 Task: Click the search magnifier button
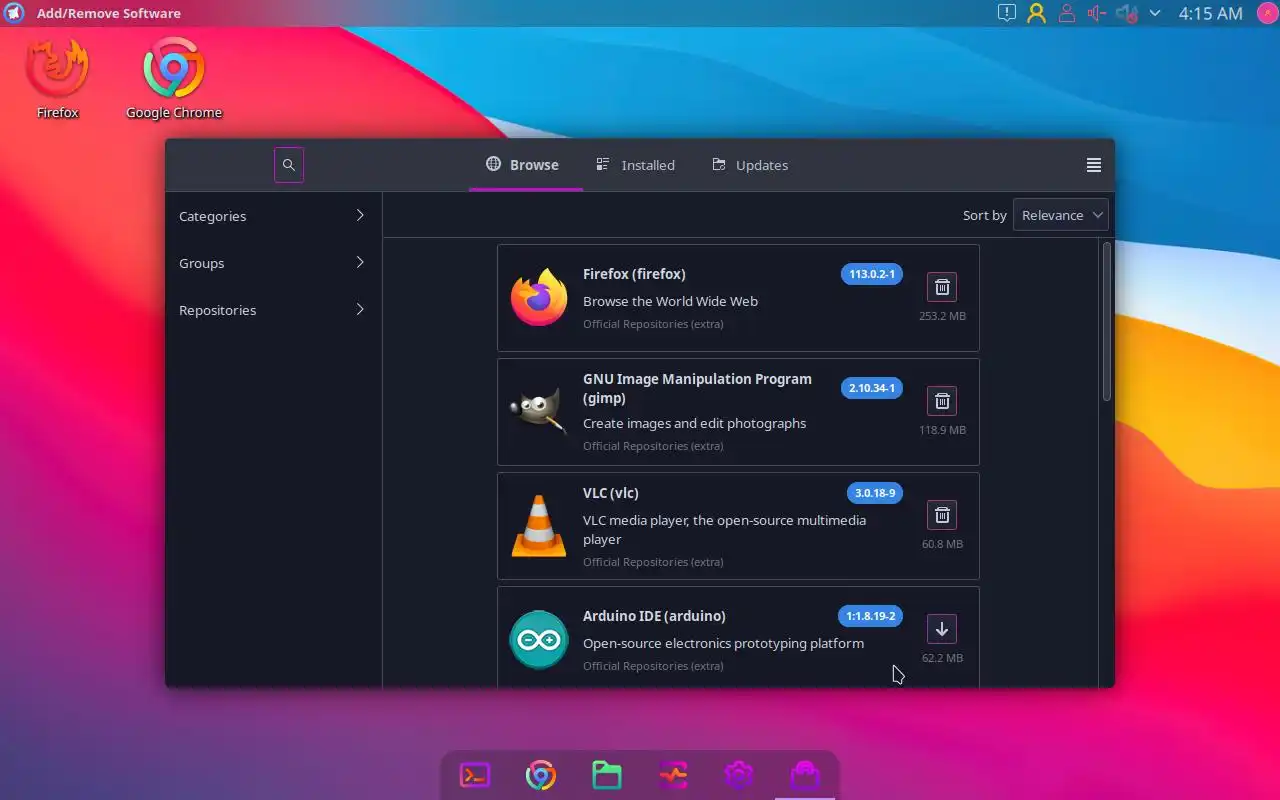point(289,165)
